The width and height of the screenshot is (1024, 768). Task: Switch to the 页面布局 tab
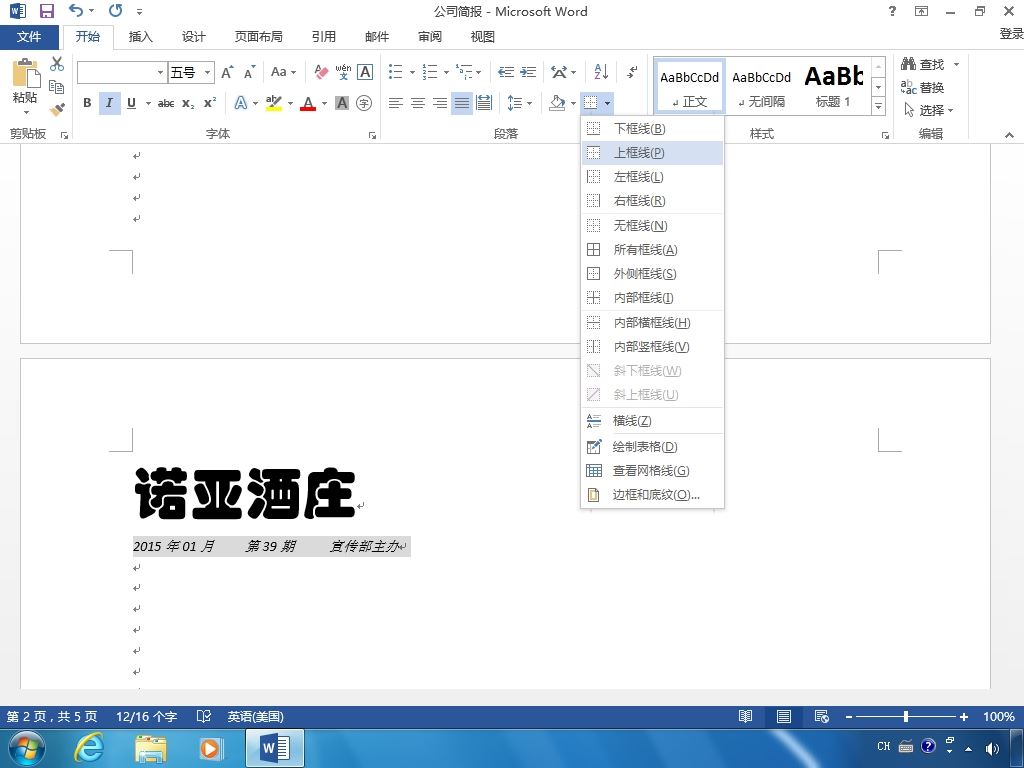click(x=259, y=37)
